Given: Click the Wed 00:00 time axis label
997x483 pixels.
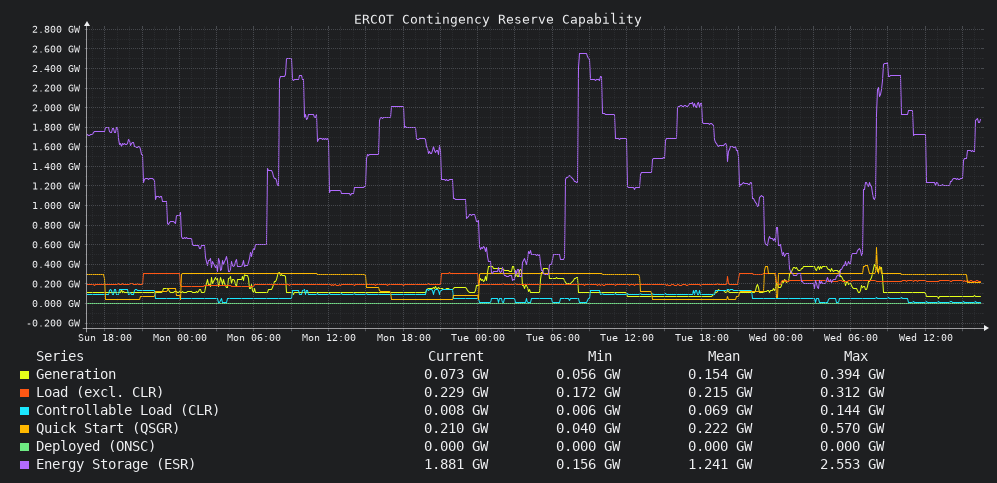Looking at the screenshot, I should (776, 338).
